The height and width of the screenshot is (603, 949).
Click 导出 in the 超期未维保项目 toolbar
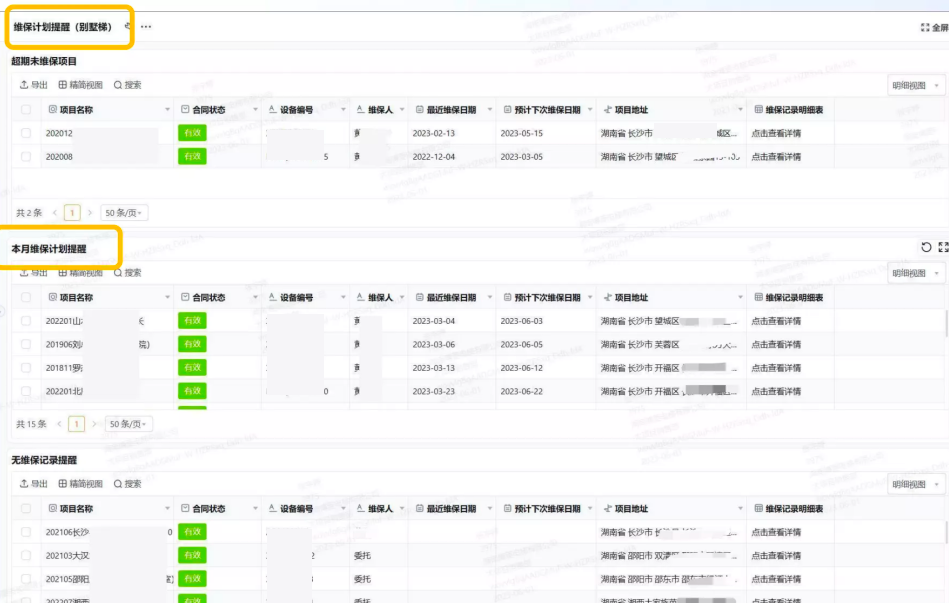(33, 85)
